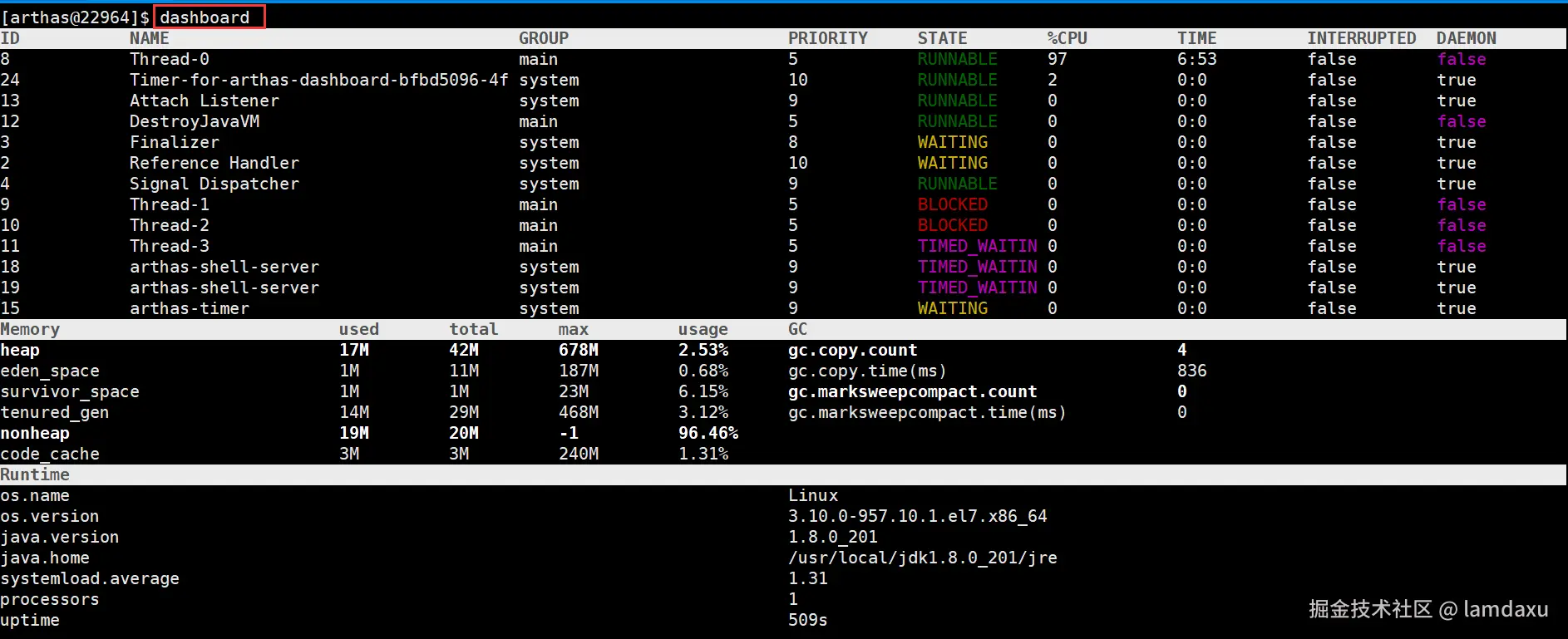This screenshot has height=639, width=1568.
Task: Click the BLOCKED state of Thread-1
Action: 953,204
